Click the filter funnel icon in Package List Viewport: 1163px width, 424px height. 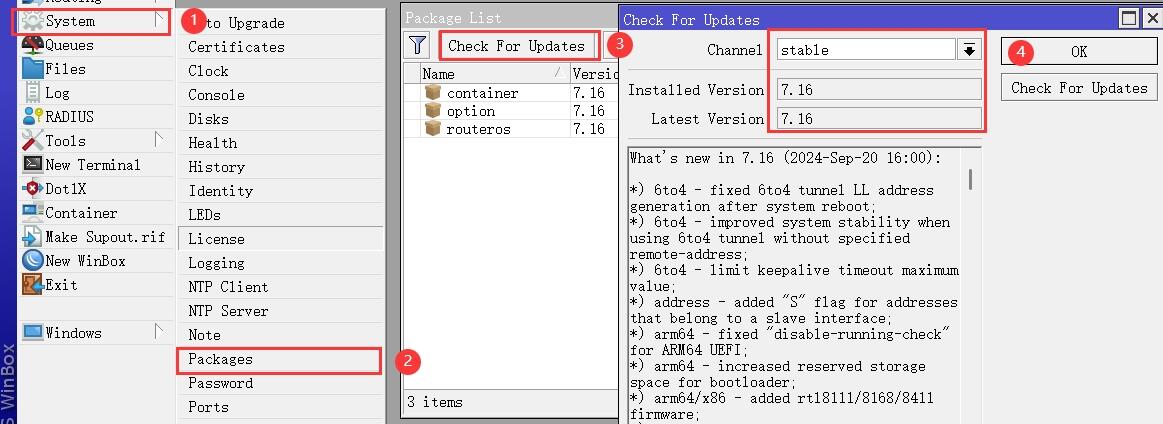pos(418,46)
